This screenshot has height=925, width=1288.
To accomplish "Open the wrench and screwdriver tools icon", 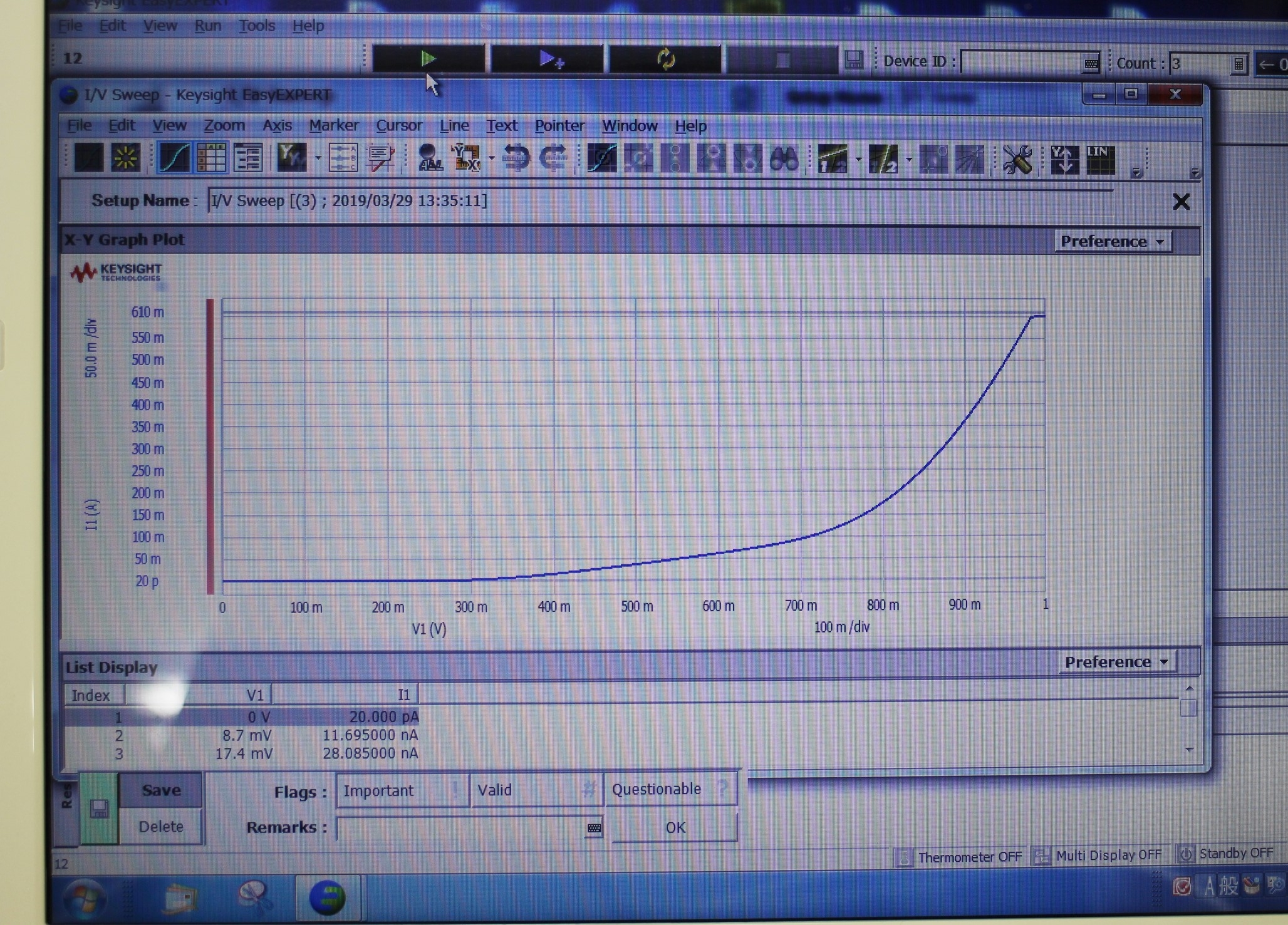I will click(x=1017, y=160).
